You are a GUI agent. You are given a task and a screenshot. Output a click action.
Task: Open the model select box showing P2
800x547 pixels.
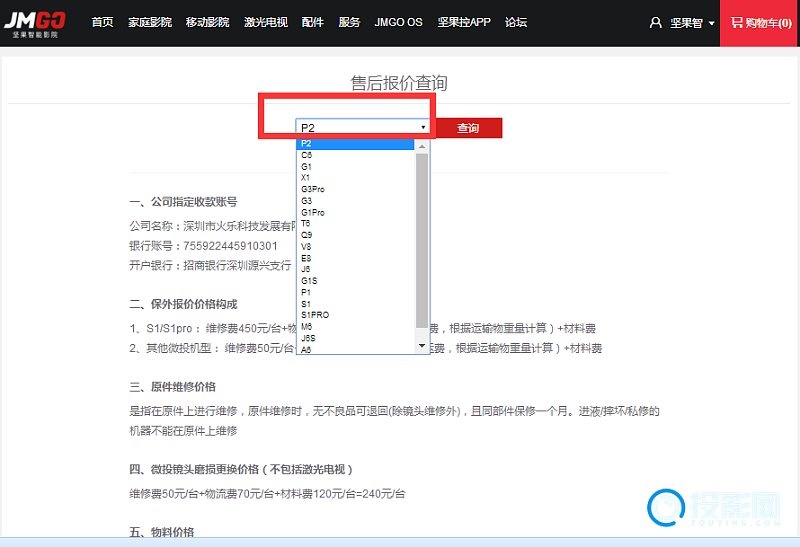pos(364,128)
